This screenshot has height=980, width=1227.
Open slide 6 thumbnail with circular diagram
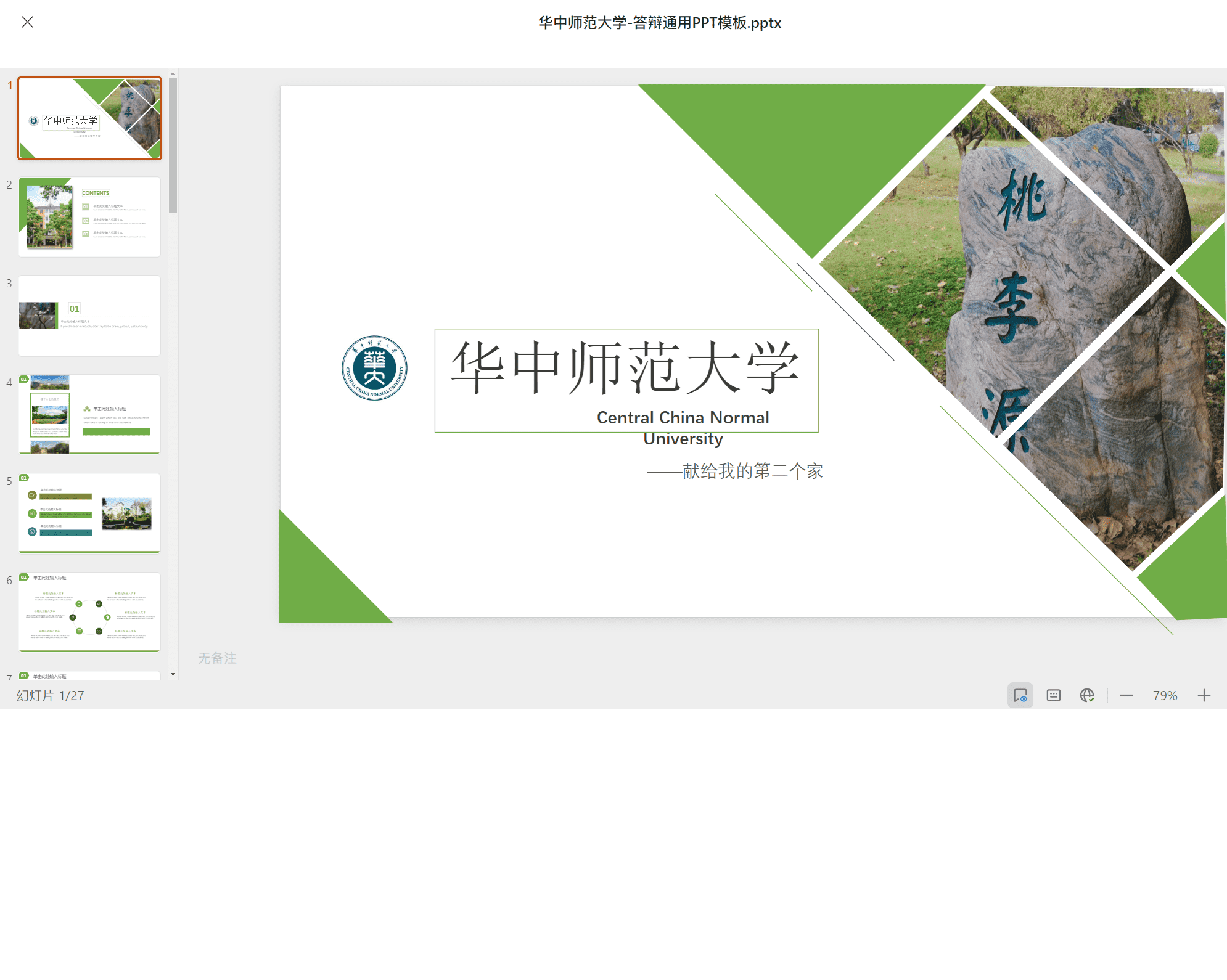point(90,612)
